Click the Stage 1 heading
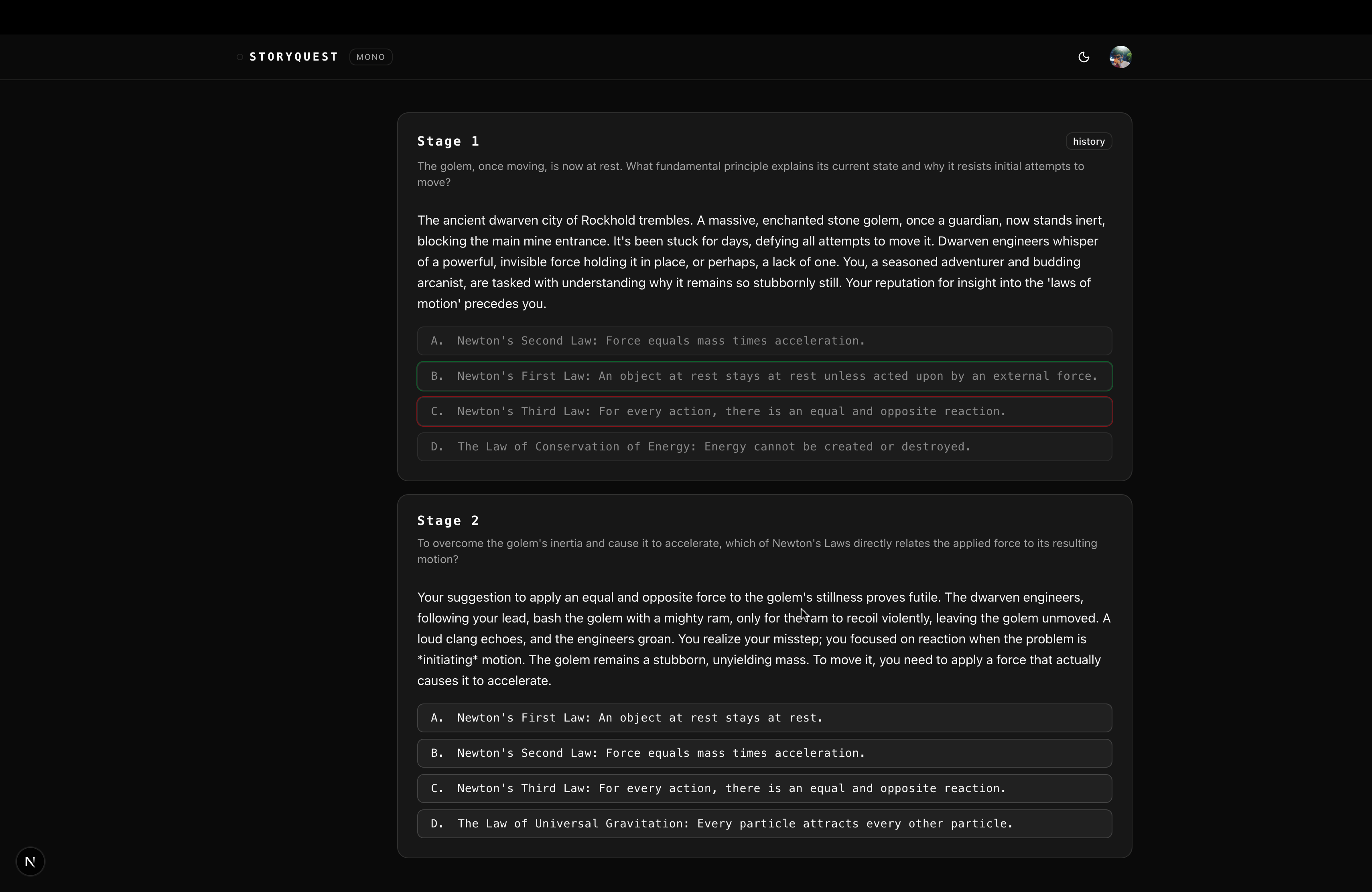Image resolution: width=1372 pixels, height=892 pixels. [x=448, y=142]
